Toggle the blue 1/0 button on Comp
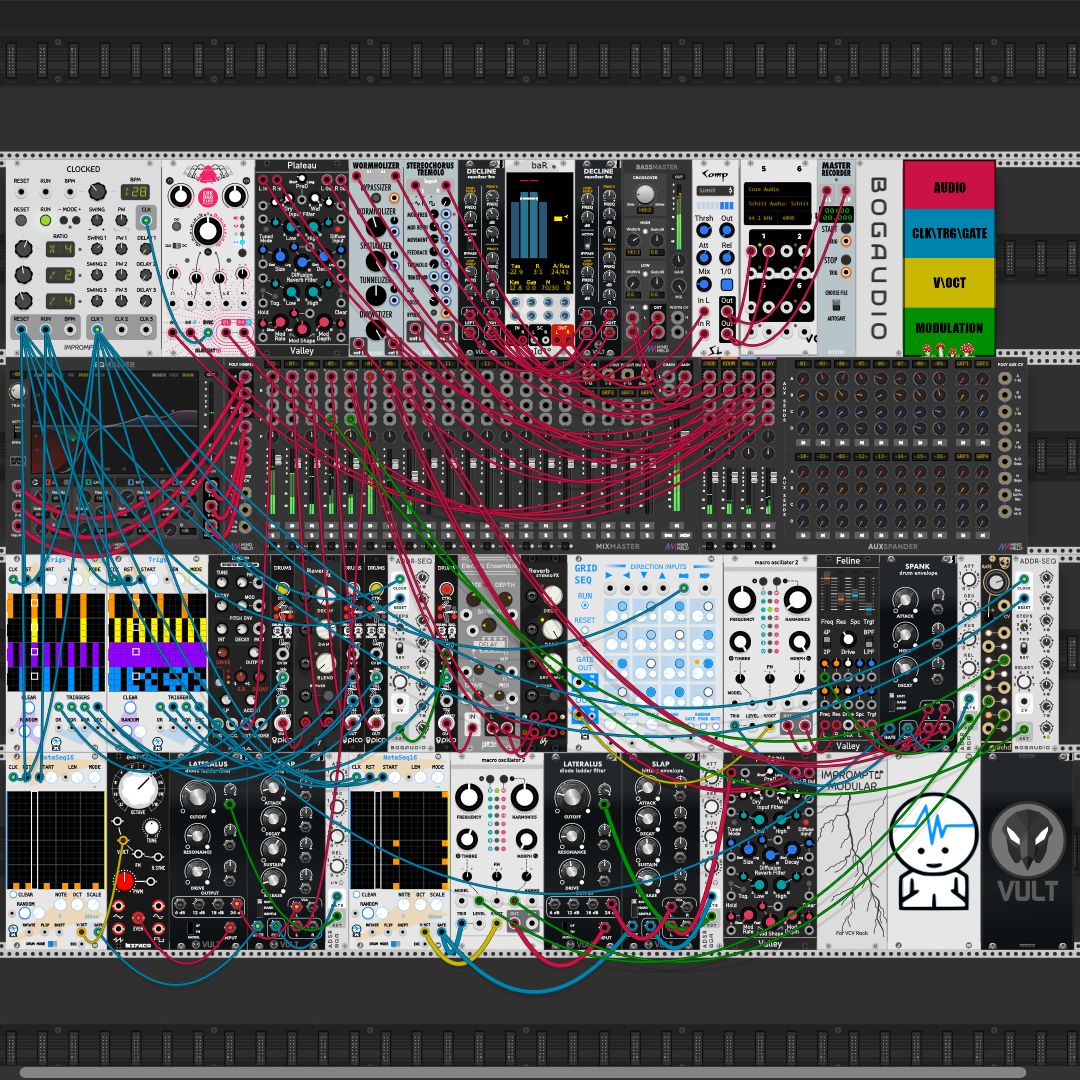 727,284
